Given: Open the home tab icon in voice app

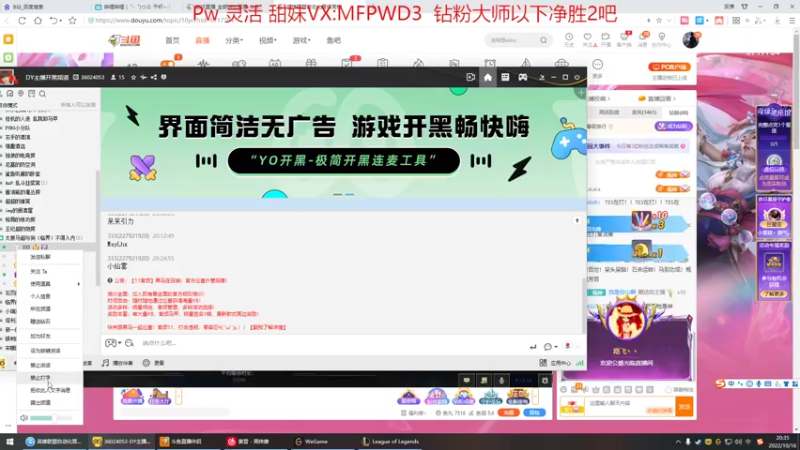Looking at the screenshot, I should click(x=488, y=77).
